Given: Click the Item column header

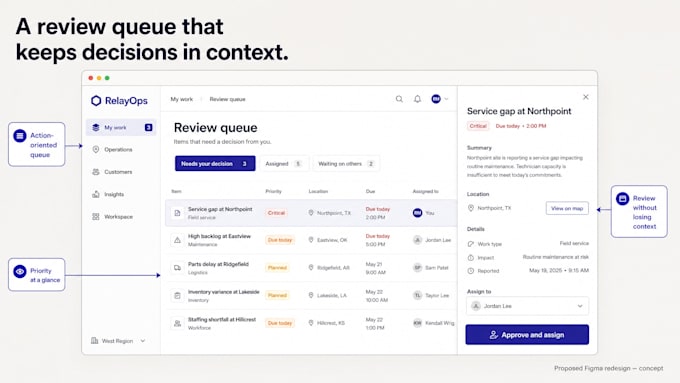Looking at the screenshot, I should pos(176,191).
